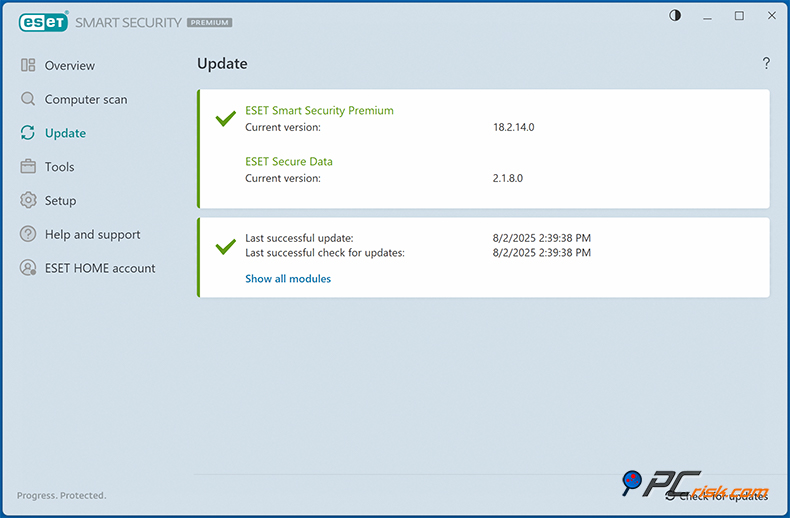The height and width of the screenshot is (518, 790).
Task: Open the page help question mark
Action: pyautogui.click(x=766, y=64)
